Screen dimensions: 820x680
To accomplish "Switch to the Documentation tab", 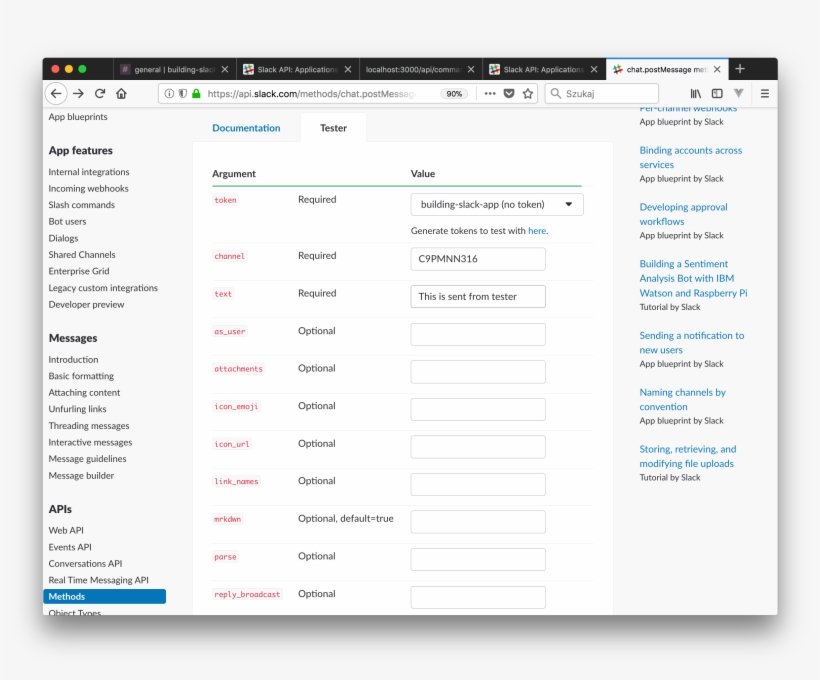I will click(247, 128).
